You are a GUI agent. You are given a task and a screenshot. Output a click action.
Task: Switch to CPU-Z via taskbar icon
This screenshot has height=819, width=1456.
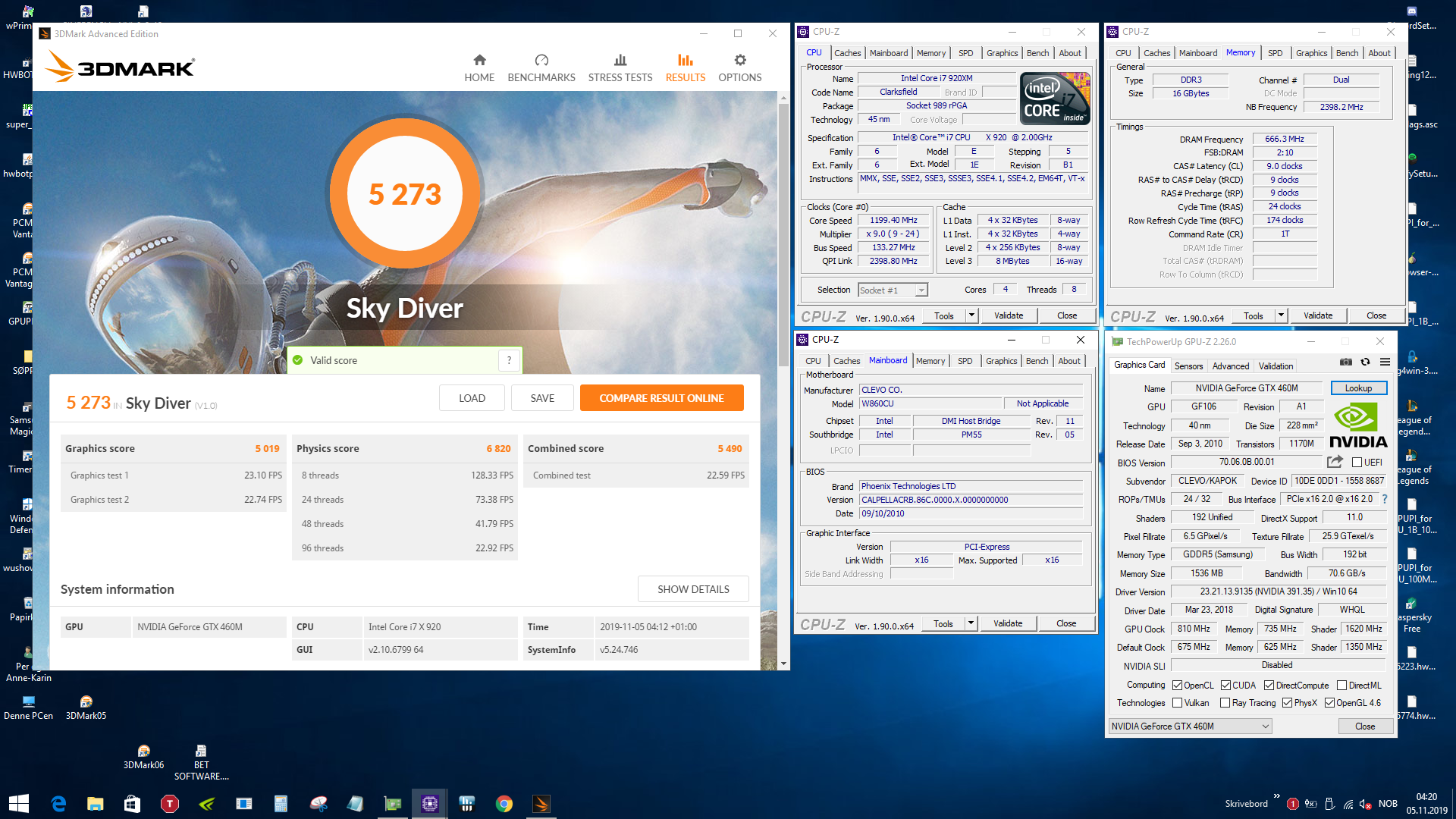coord(430,804)
